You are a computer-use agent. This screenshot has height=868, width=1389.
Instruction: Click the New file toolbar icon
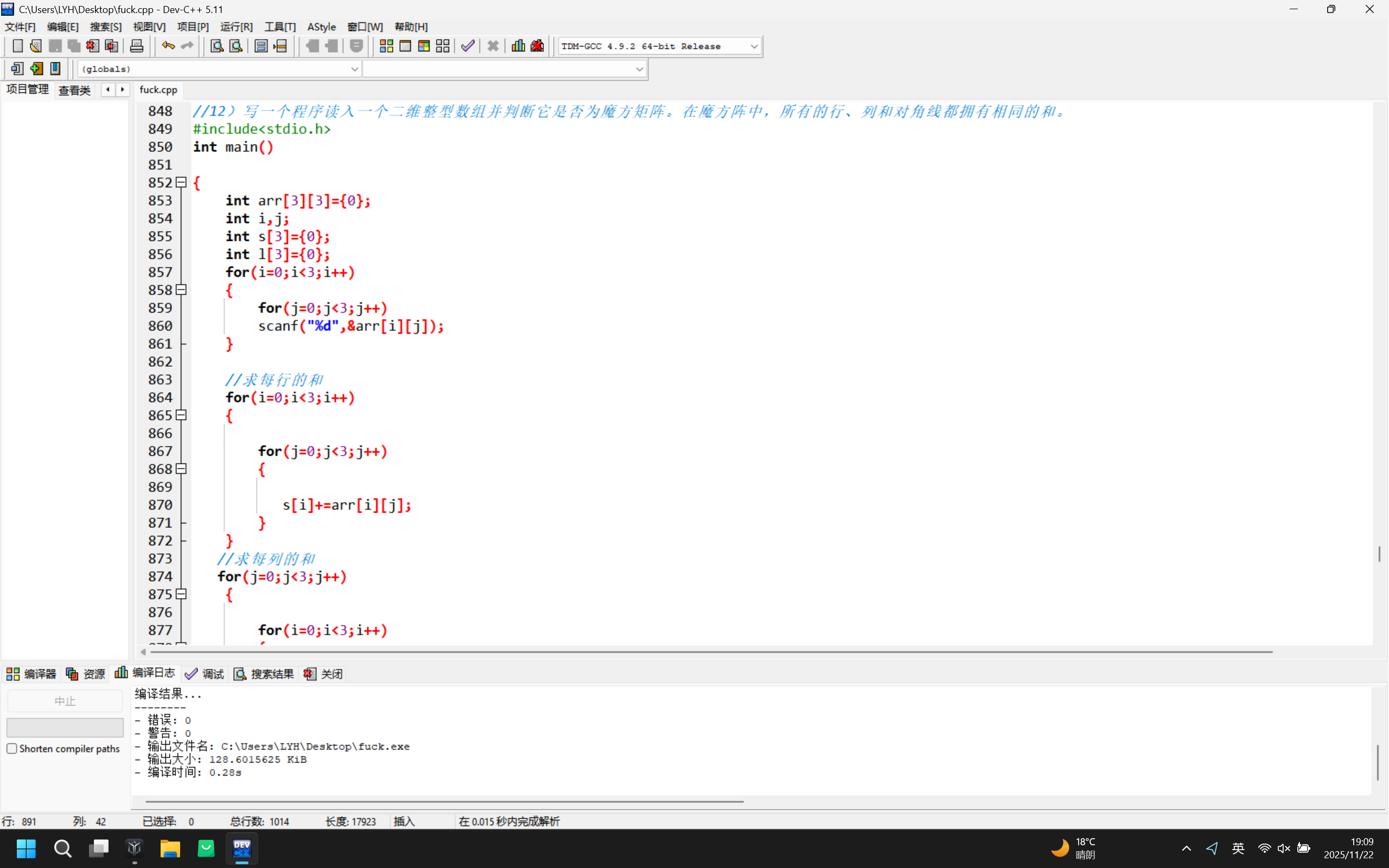click(x=17, y=46)
